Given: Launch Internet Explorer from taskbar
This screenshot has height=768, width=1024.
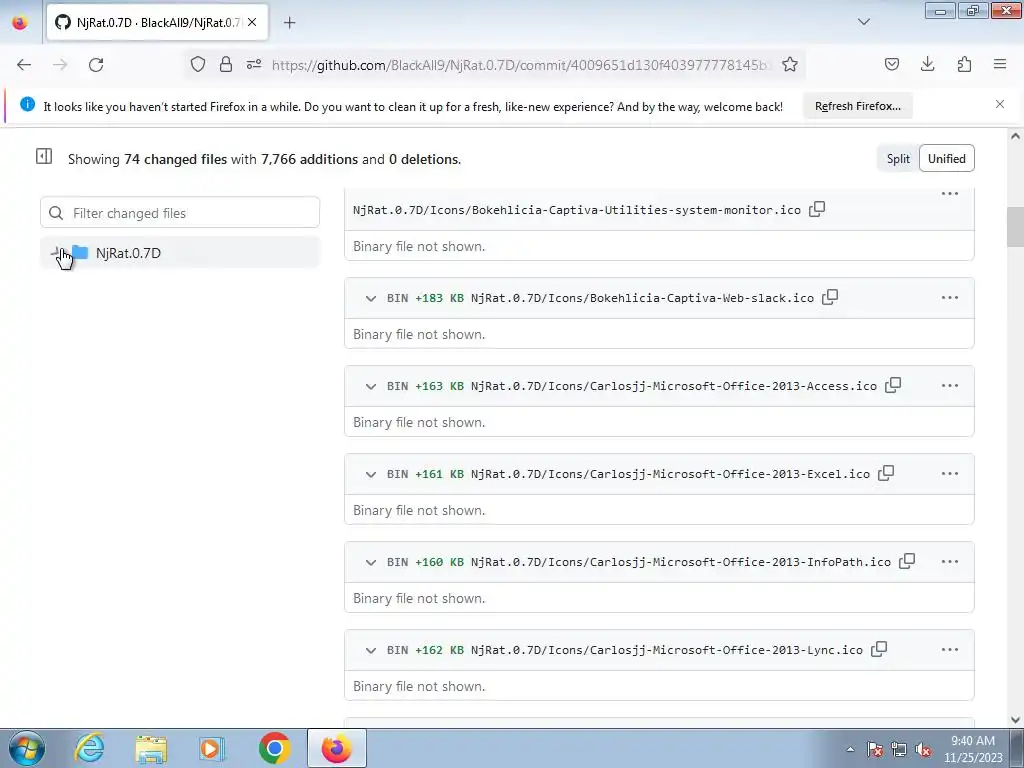Looking at the screenshot, I should [89, 748].
